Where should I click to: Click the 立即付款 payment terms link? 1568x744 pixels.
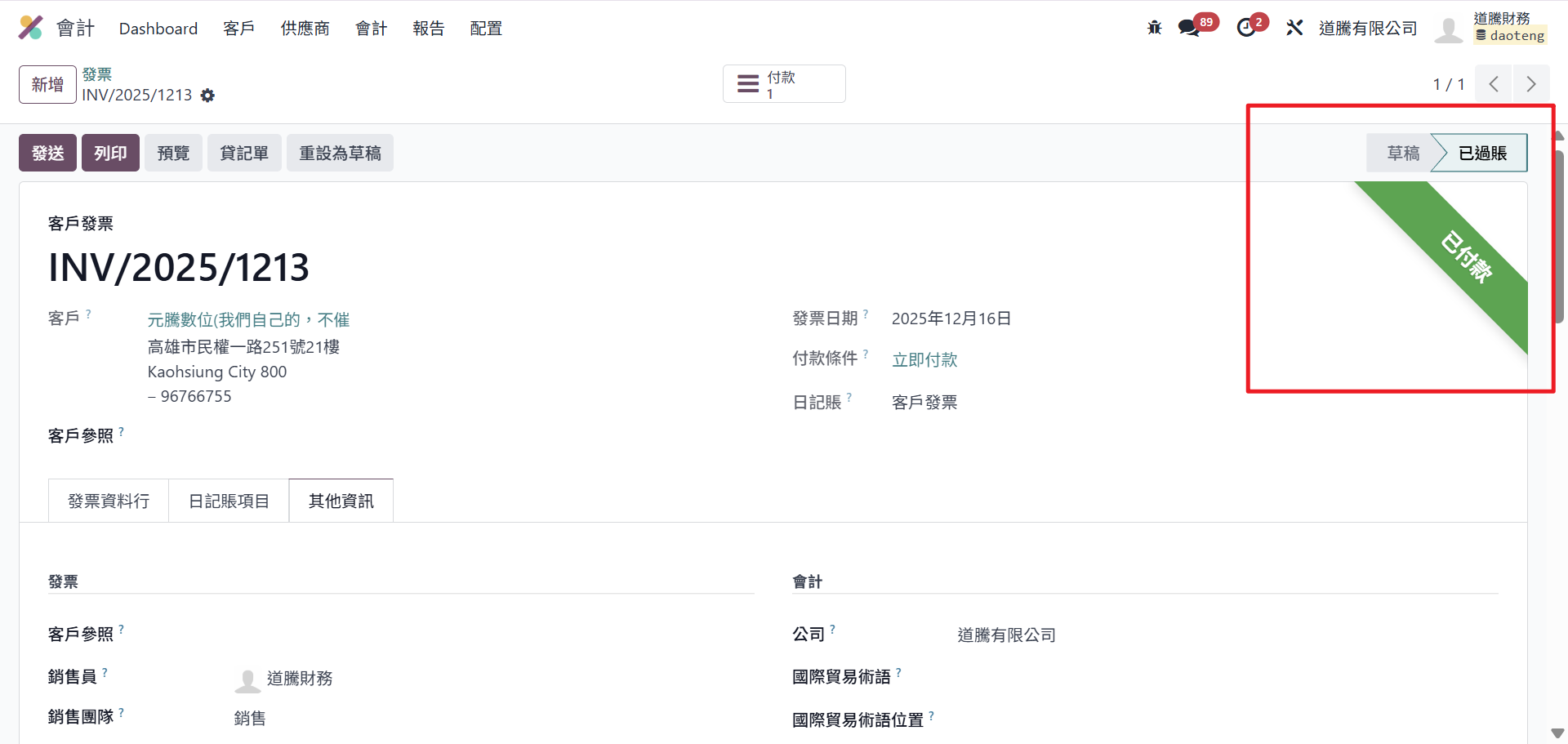924,360
